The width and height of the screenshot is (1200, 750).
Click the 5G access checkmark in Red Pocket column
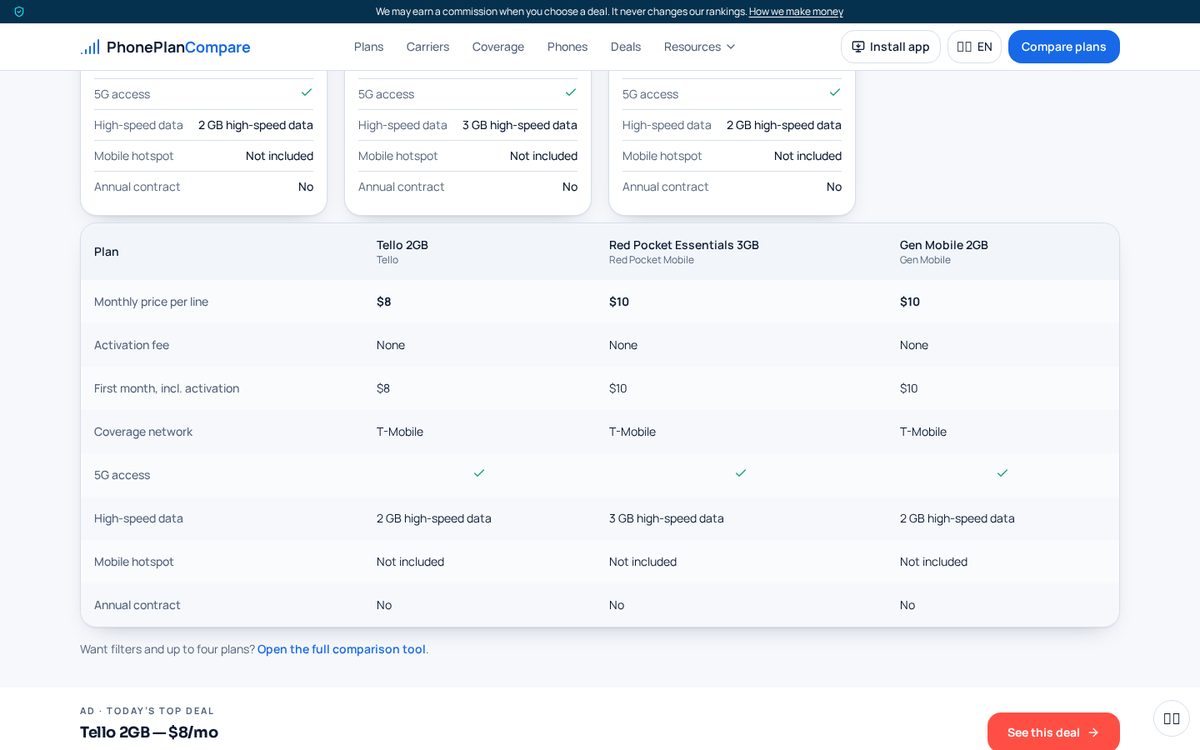(741, 473)
